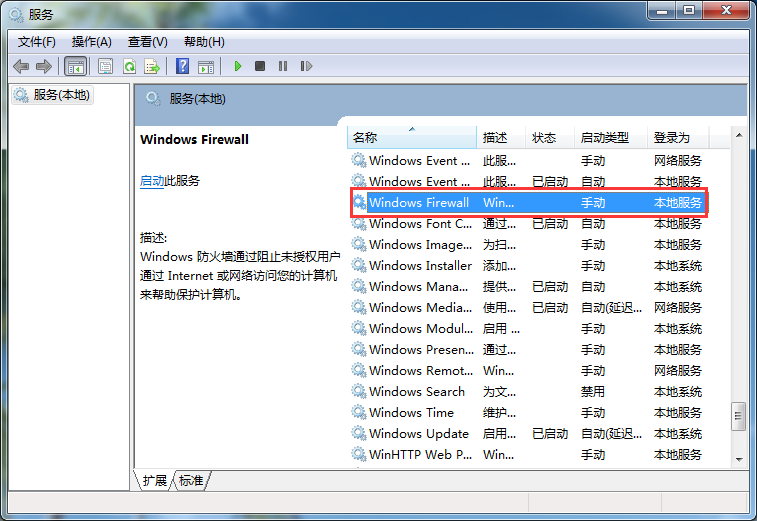This screenshot has width=757, height=521.
Task: Click the services window icon in title bar
Action: pos(16,14)
